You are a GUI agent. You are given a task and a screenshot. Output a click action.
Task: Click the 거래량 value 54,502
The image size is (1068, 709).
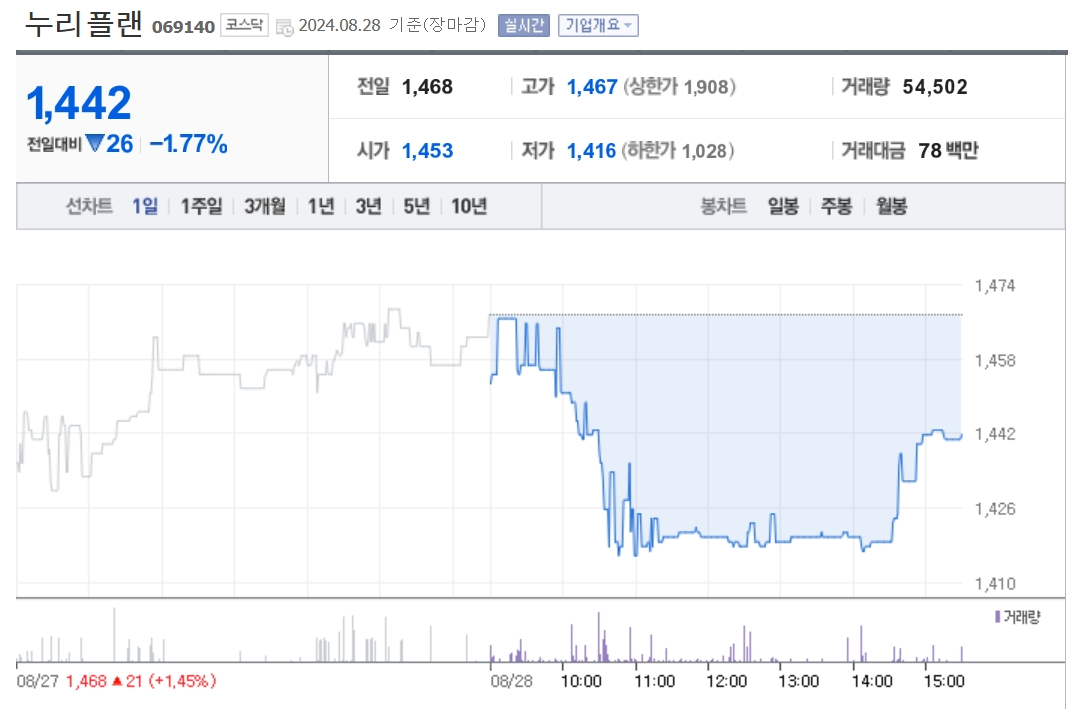(934, 87)
